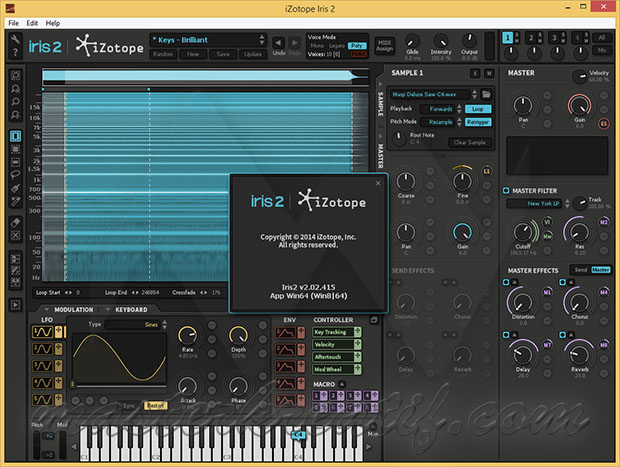
Task: Click the folder icon to browse samples
Action: tap(487, 93)
